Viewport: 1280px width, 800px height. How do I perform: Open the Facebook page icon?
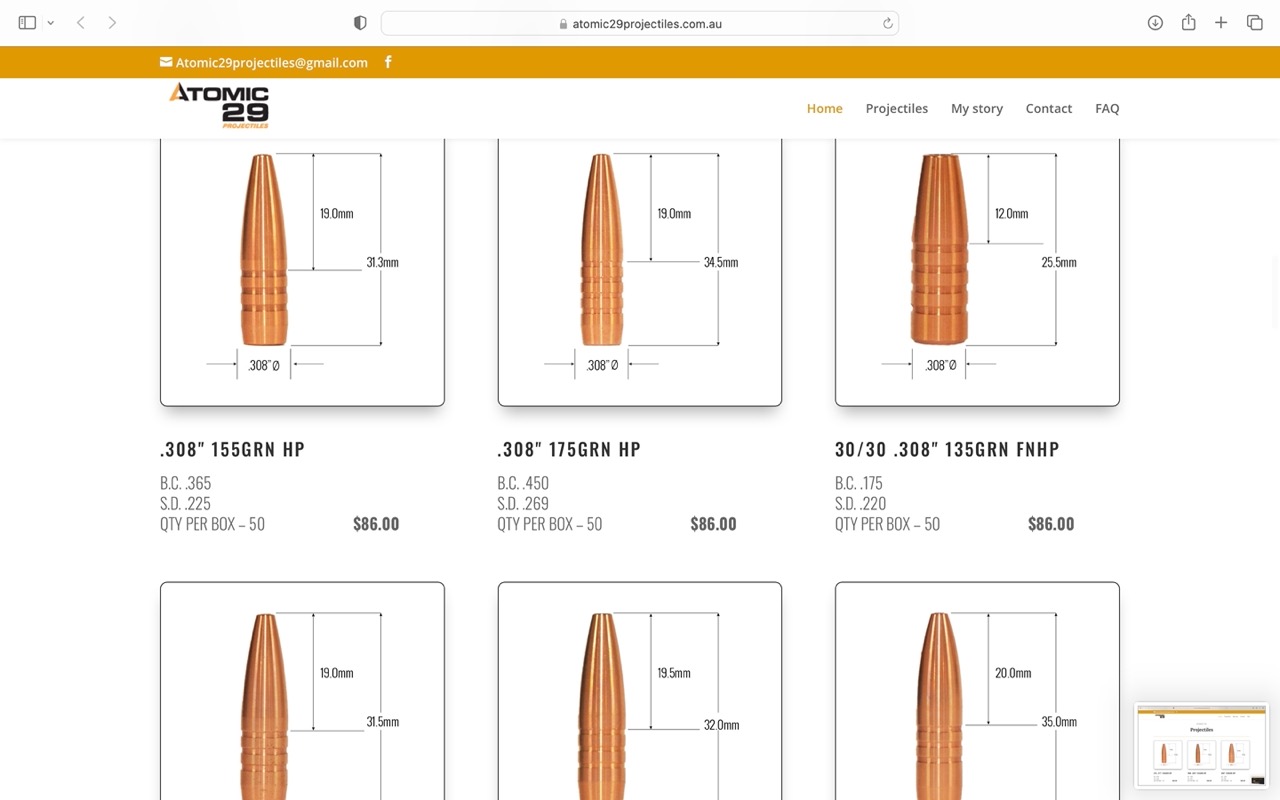[x=388, y=62]
